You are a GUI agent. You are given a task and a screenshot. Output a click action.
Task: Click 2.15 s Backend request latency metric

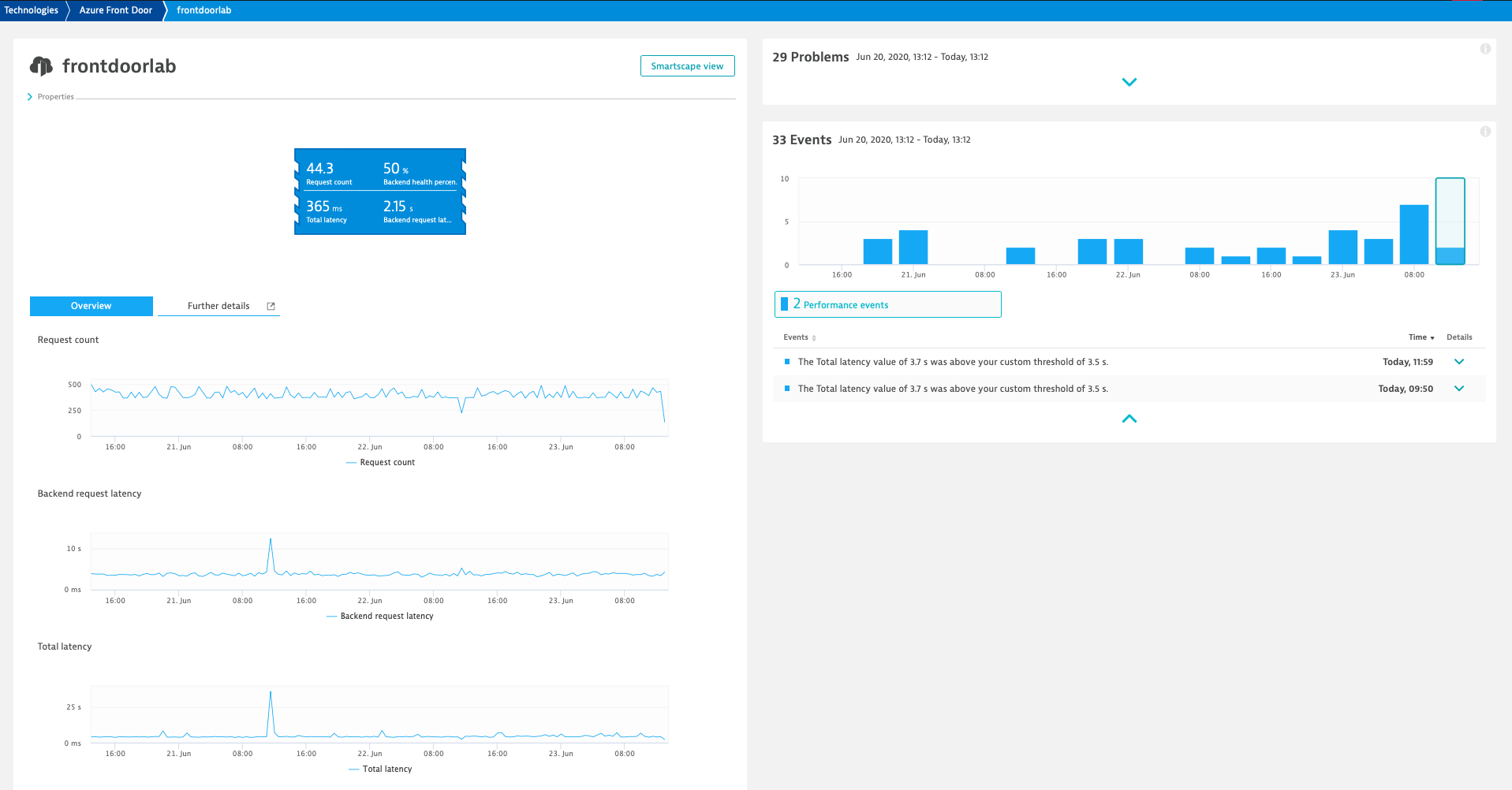pos(418,211)
